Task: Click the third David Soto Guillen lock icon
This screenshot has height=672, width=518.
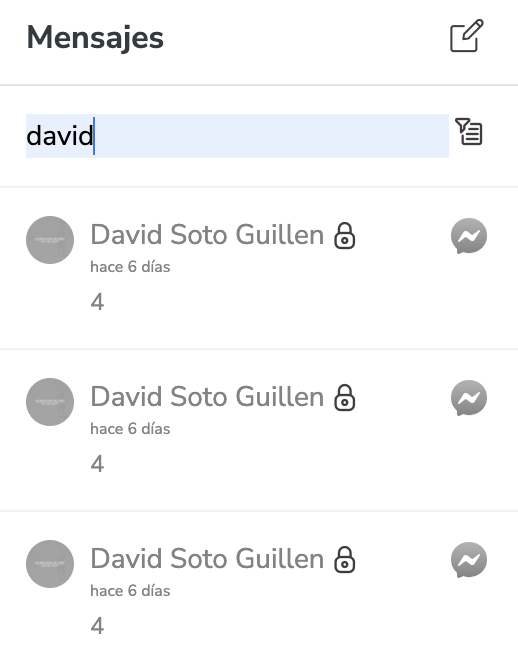Action: [x=344, y=559]
